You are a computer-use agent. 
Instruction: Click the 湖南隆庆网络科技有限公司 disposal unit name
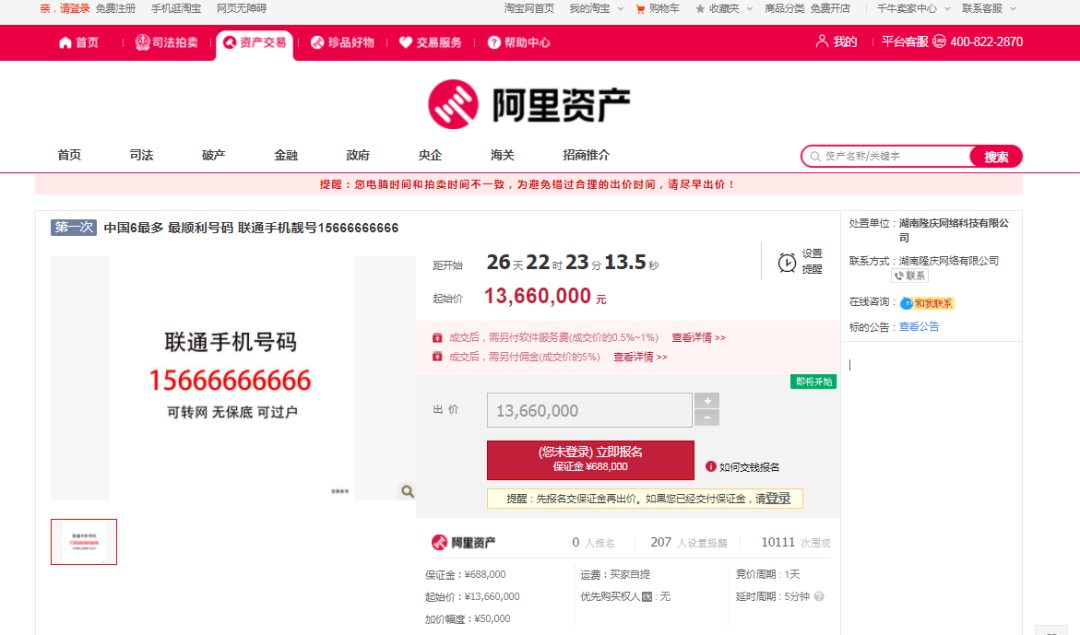point(954,230)
